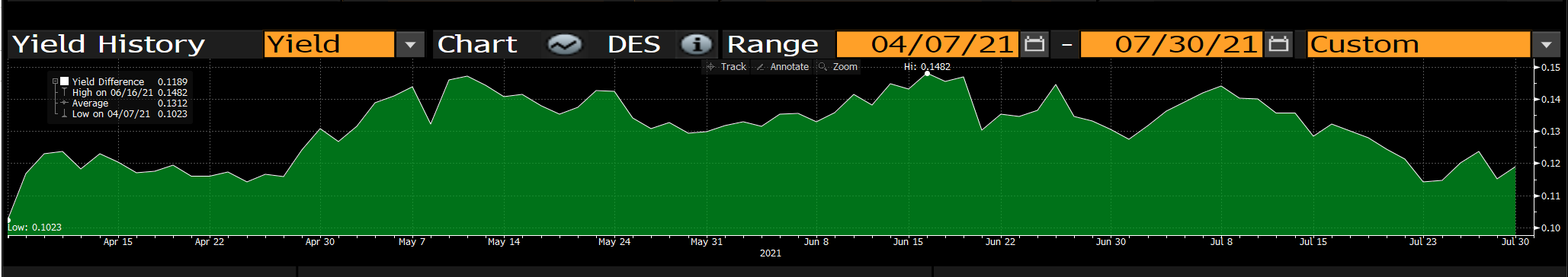Click the 0.14 y-axis value
Viewport: 1568px width, 277px height.
[1550, 99]
